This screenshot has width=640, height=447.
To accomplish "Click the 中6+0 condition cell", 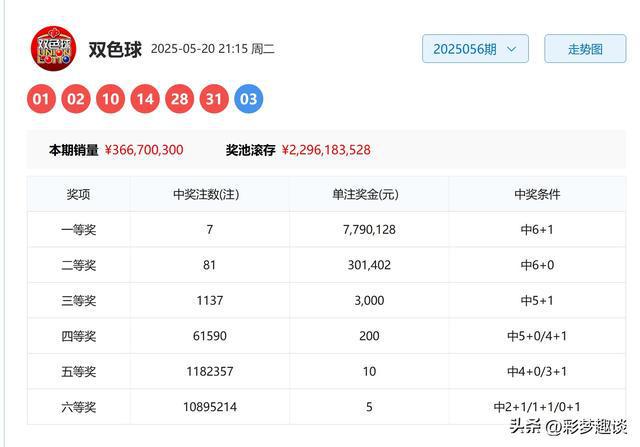I will pos(537,265).
